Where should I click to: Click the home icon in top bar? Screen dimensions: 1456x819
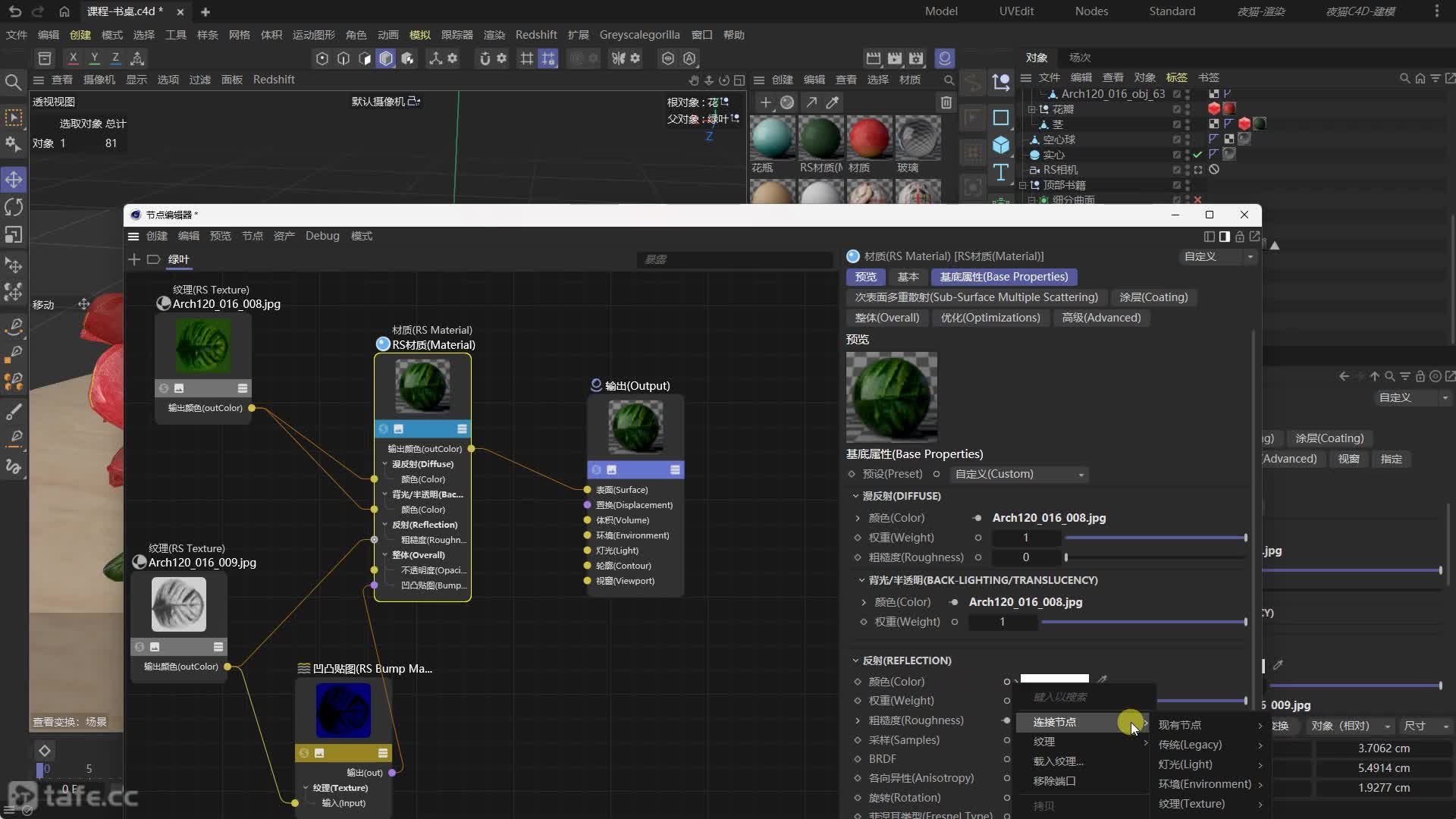pyautogui.click(x=64, y=11)
